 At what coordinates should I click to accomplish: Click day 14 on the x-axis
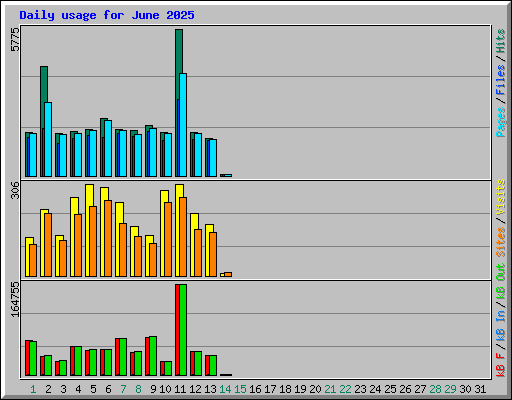[225, 389]
